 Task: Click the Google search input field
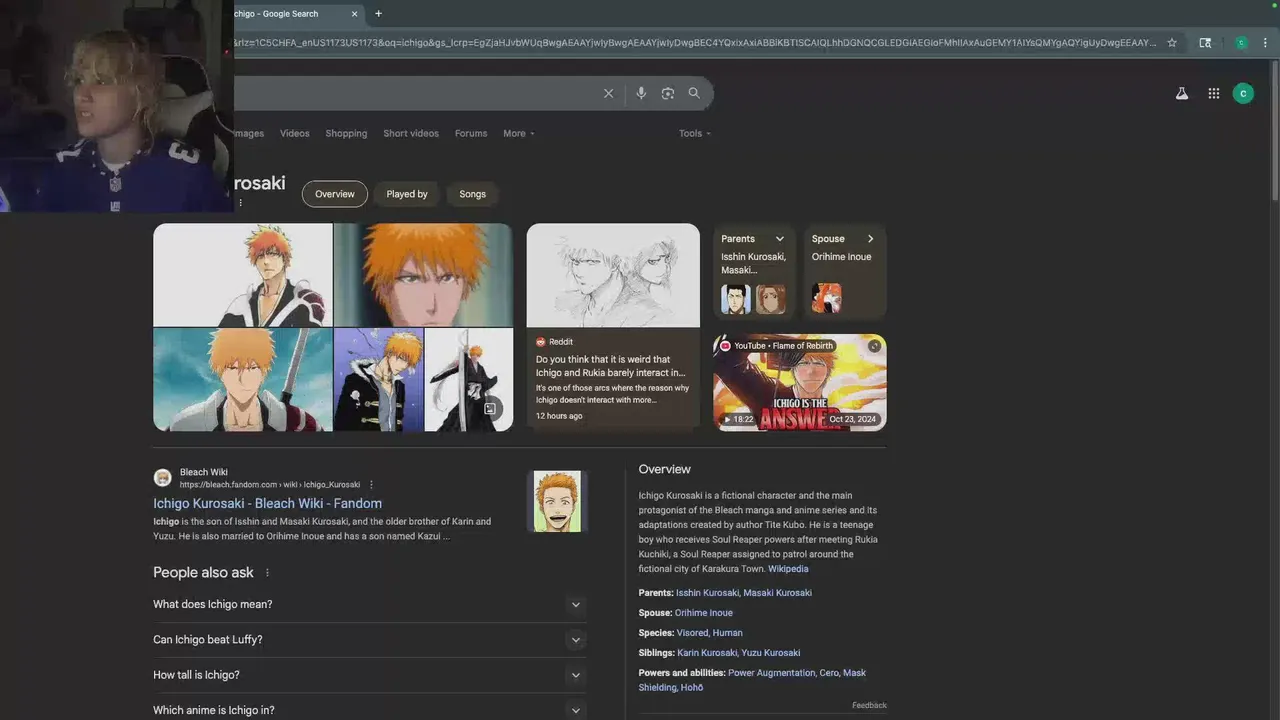tap(415, 93)
